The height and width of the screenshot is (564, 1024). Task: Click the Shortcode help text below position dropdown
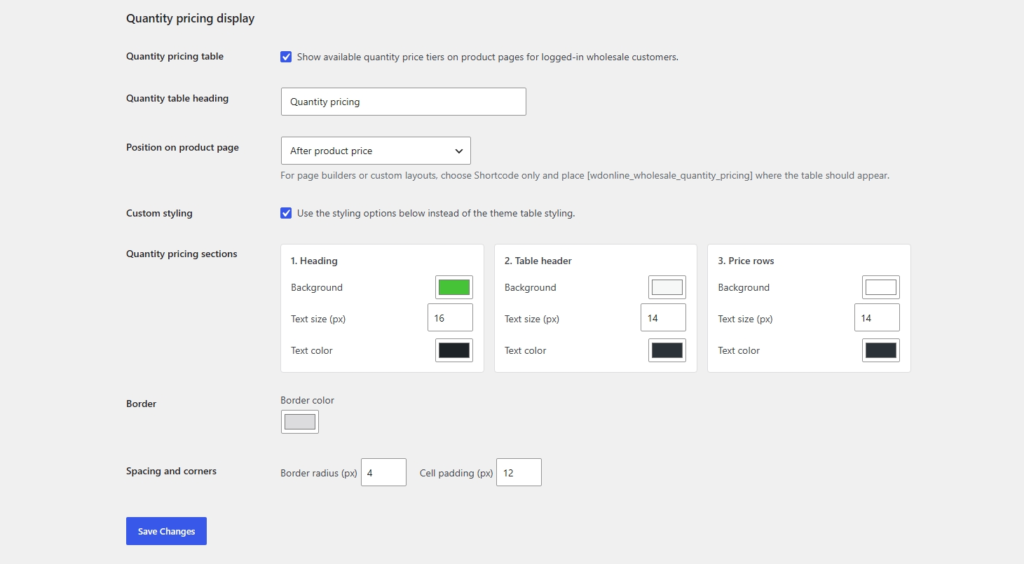pyautogui.click(x=584, y=176)
